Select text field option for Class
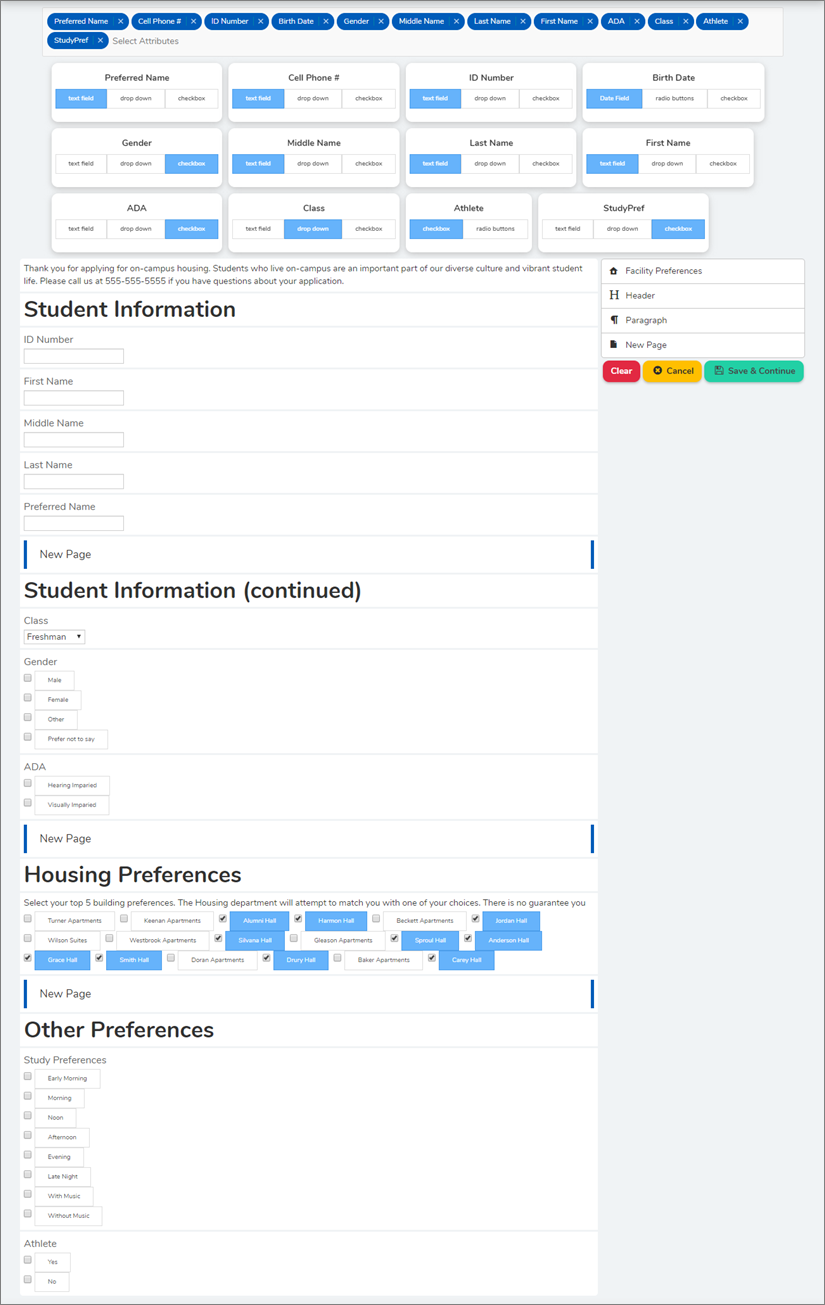Screen dimensions: 825x1305 point(258,229)
